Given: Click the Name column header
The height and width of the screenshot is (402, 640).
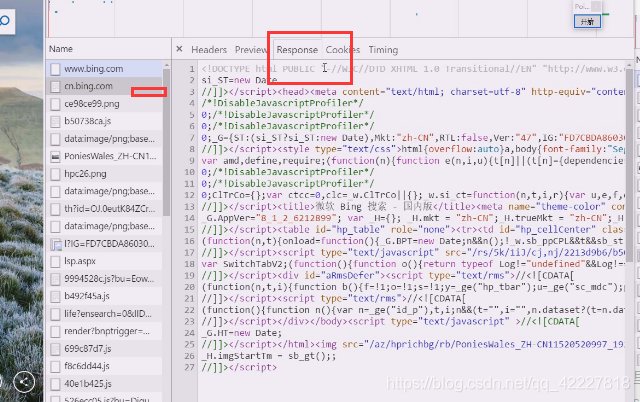Looking at the screenshot, I should (61, 49).
